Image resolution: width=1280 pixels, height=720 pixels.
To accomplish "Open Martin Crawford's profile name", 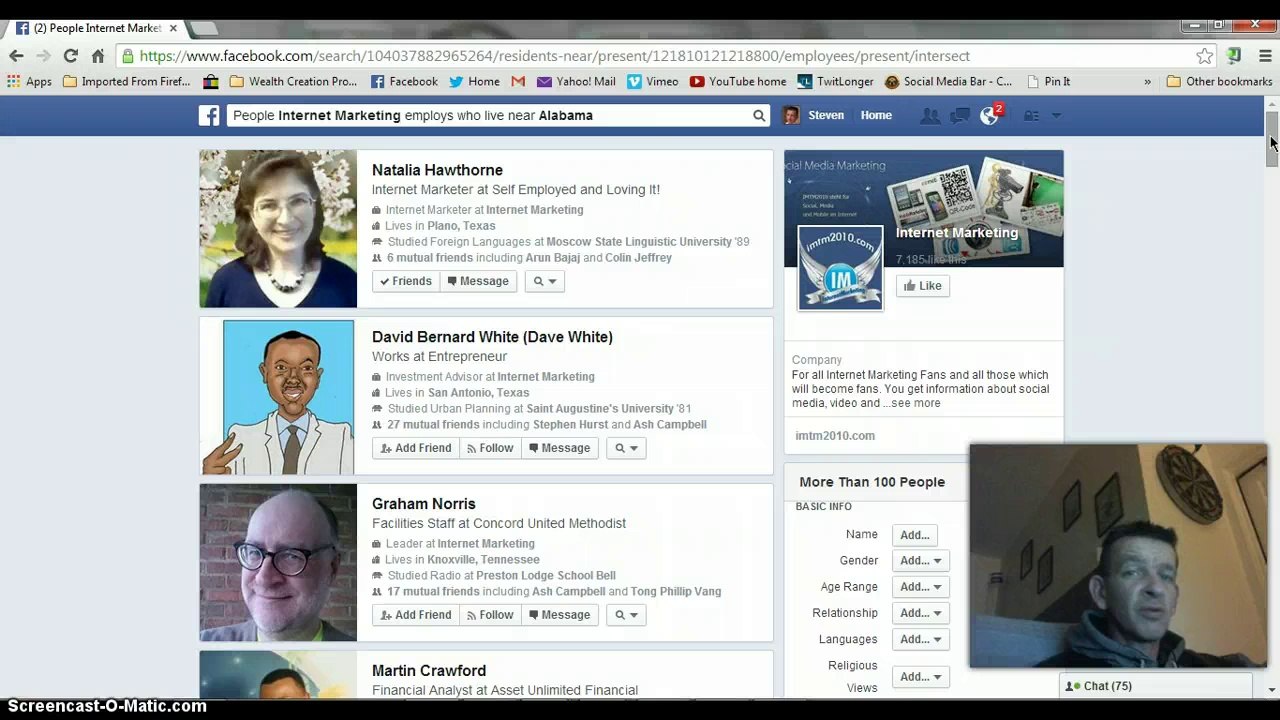I will point(429,671).
